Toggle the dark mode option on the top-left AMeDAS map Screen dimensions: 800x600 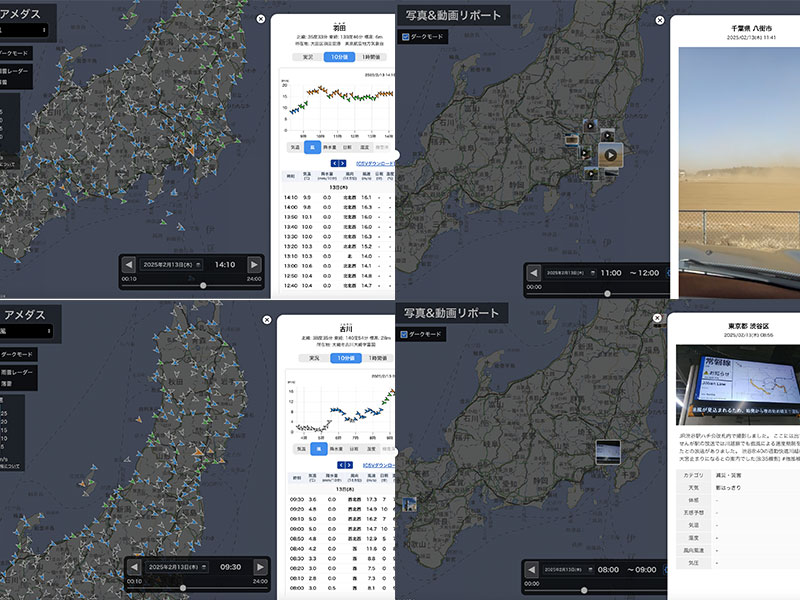click(20, 52)
